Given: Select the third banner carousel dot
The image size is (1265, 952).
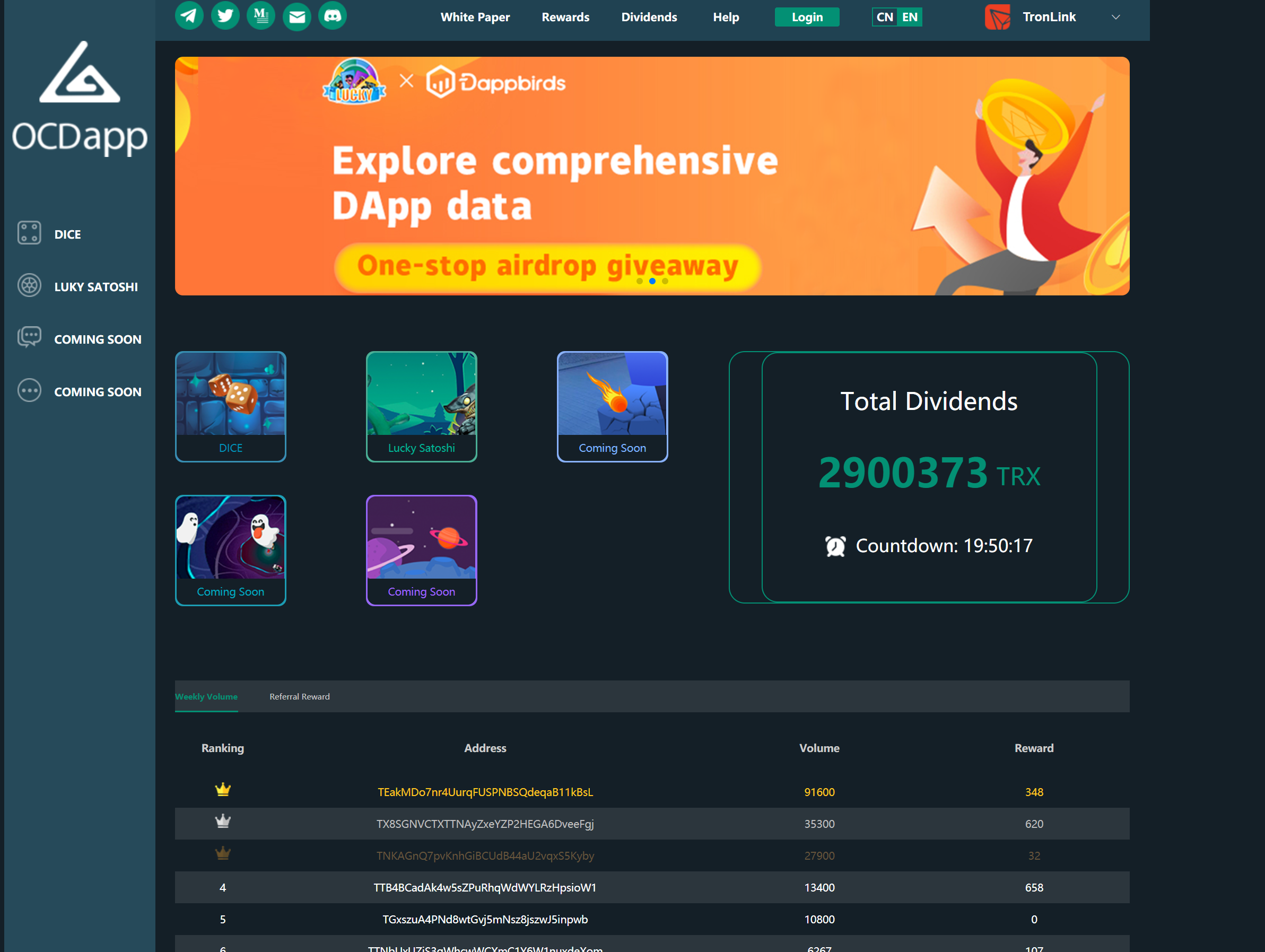Looking at the screenshot, I should tap(665, 281).
